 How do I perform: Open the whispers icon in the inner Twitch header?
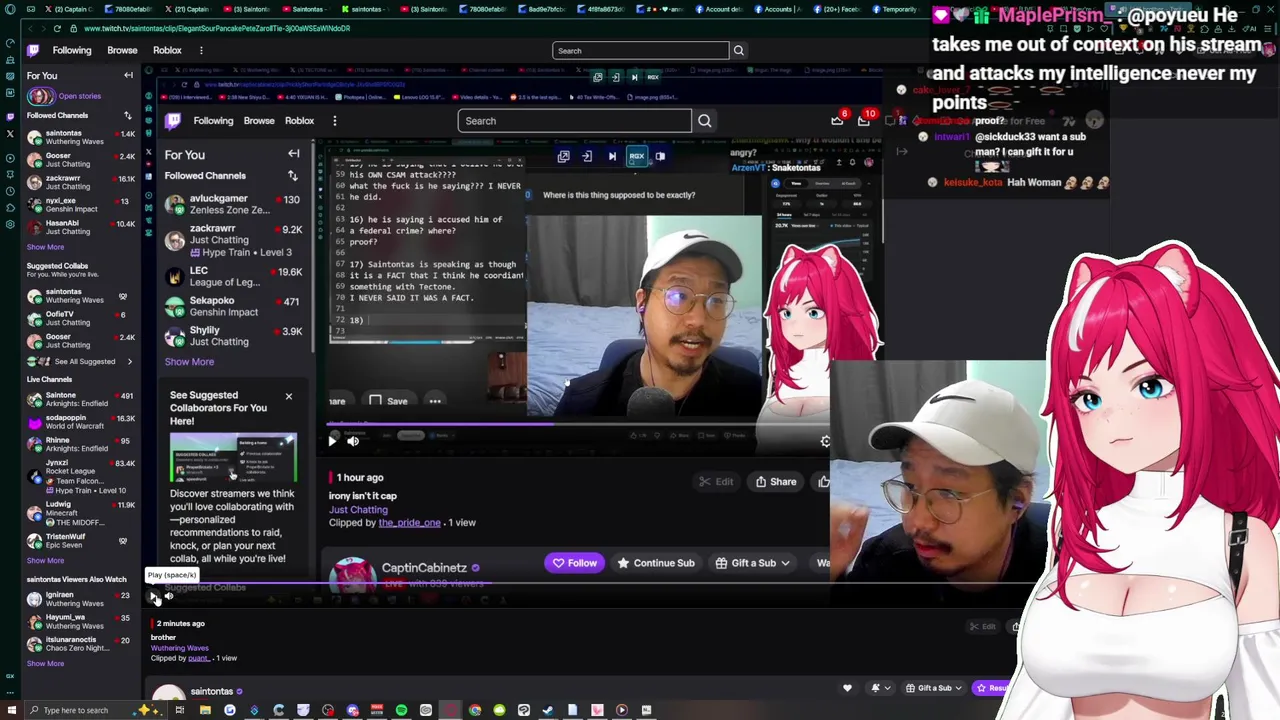[x=891, y=120]
